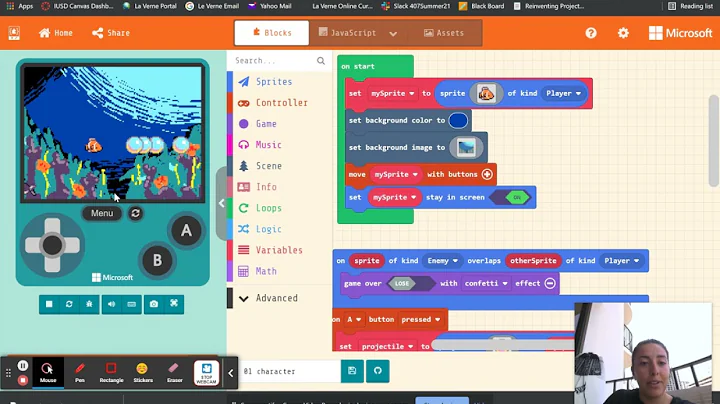Toggle the stay in screen ON switch
Screen dimensions: 720x404
[x=510, y=197]
